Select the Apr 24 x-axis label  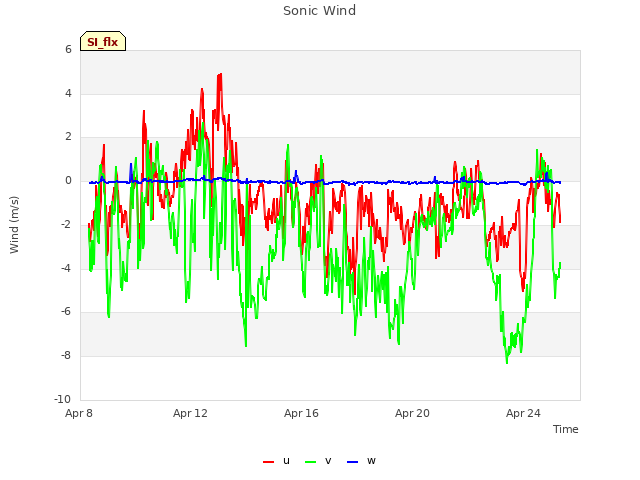[x=523, y=413]
